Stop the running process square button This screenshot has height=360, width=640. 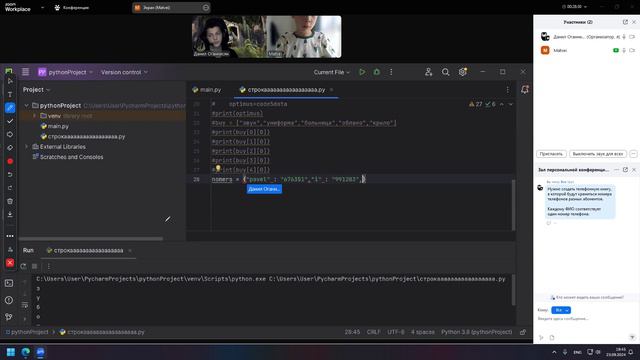(x=35, y=266)
